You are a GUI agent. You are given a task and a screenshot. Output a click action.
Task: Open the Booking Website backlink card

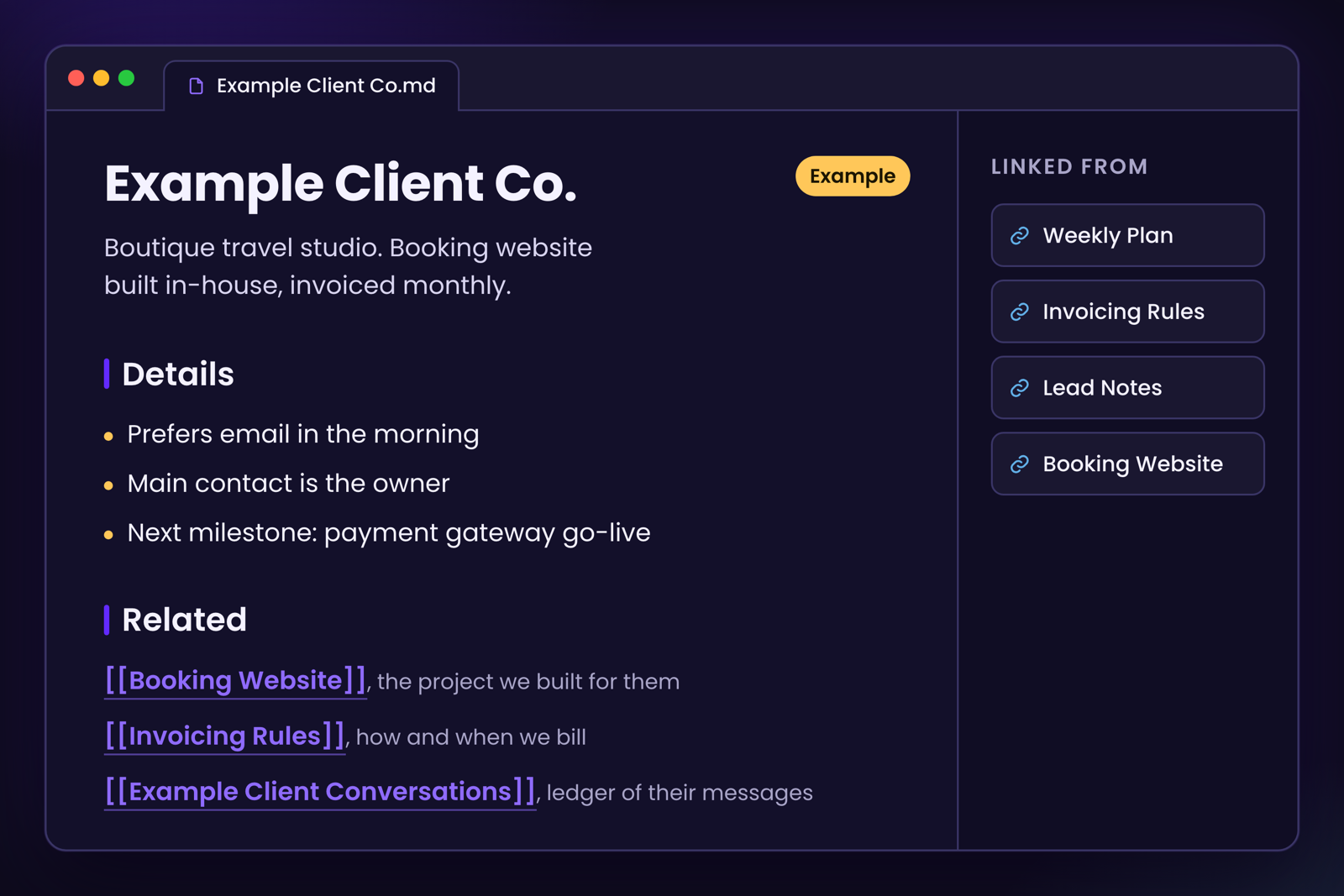point(1127,464)
